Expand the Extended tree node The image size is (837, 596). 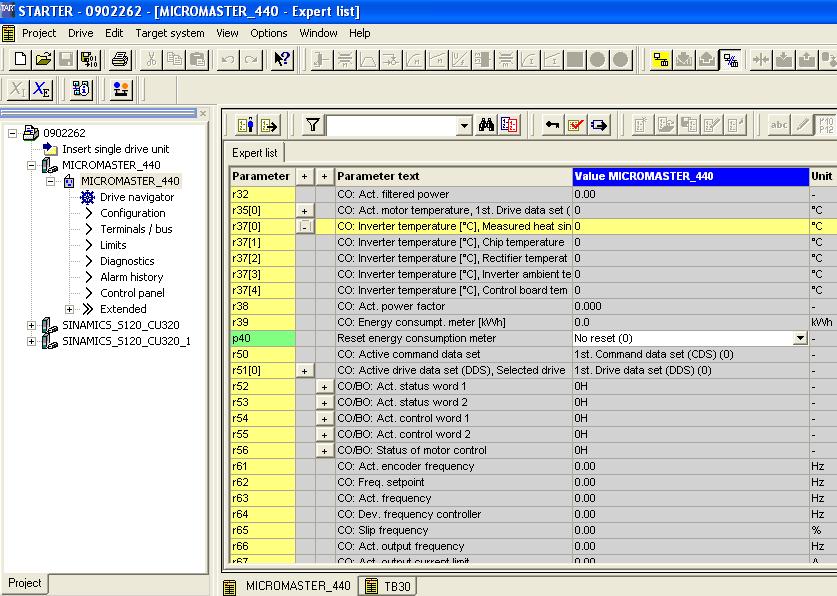pyautogui.click(x=69, y=309)
